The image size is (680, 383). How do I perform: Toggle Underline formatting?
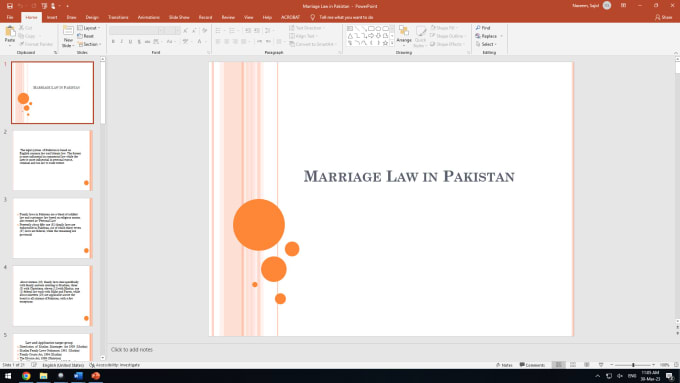(130, 42)
